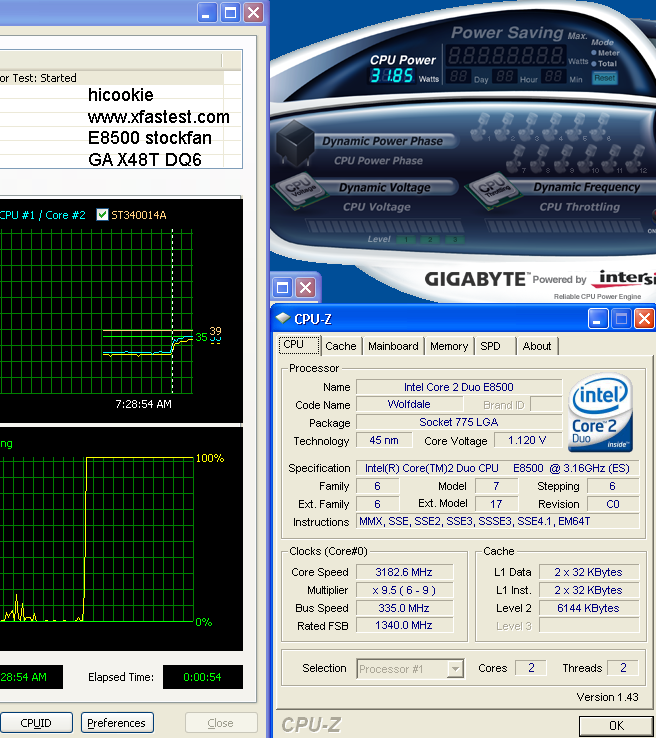
Task: Click the 7:28:54 AM graph timestamp
Action: point(144,404)
